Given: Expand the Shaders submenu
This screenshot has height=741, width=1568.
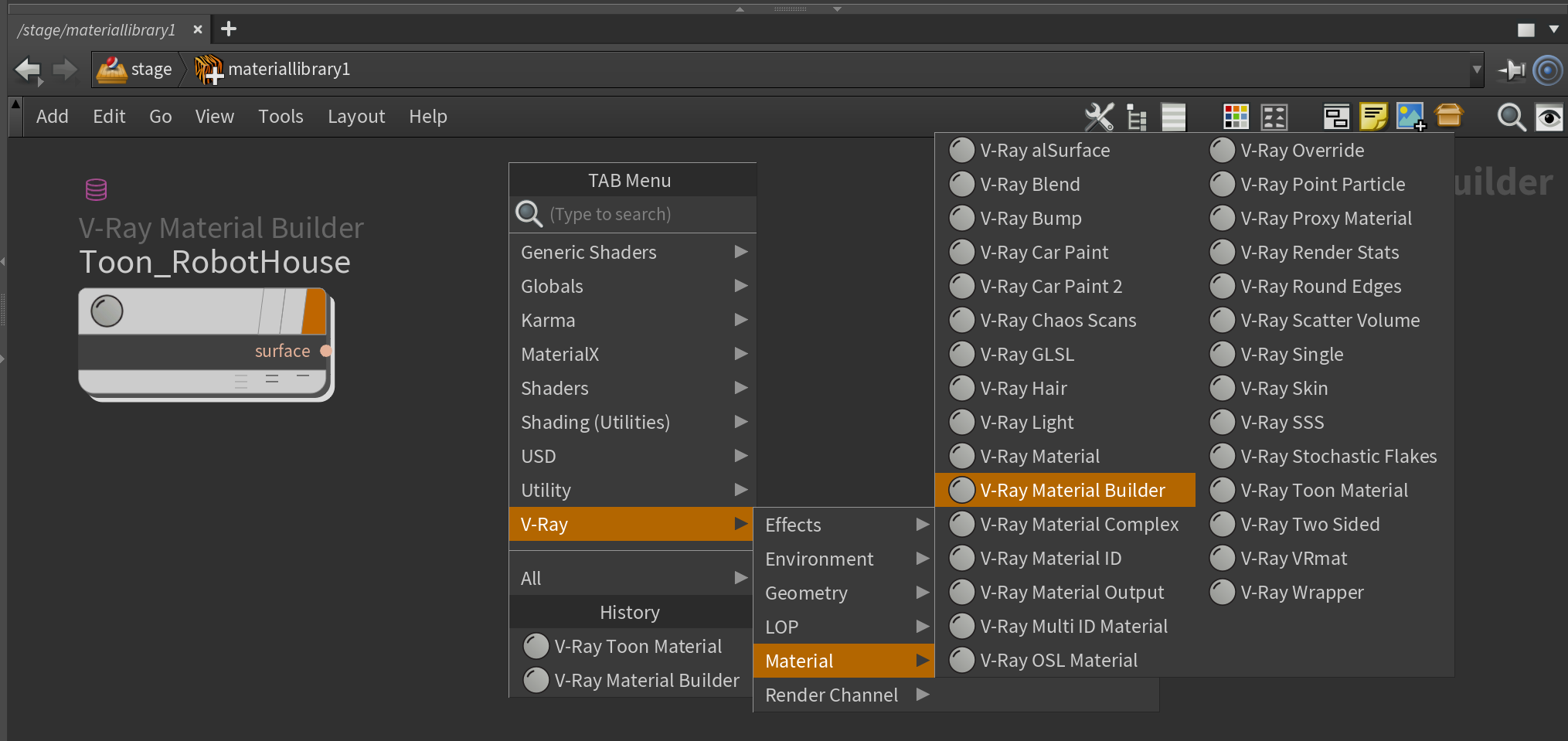Looking at the screenshot, I should click(633, 388).
